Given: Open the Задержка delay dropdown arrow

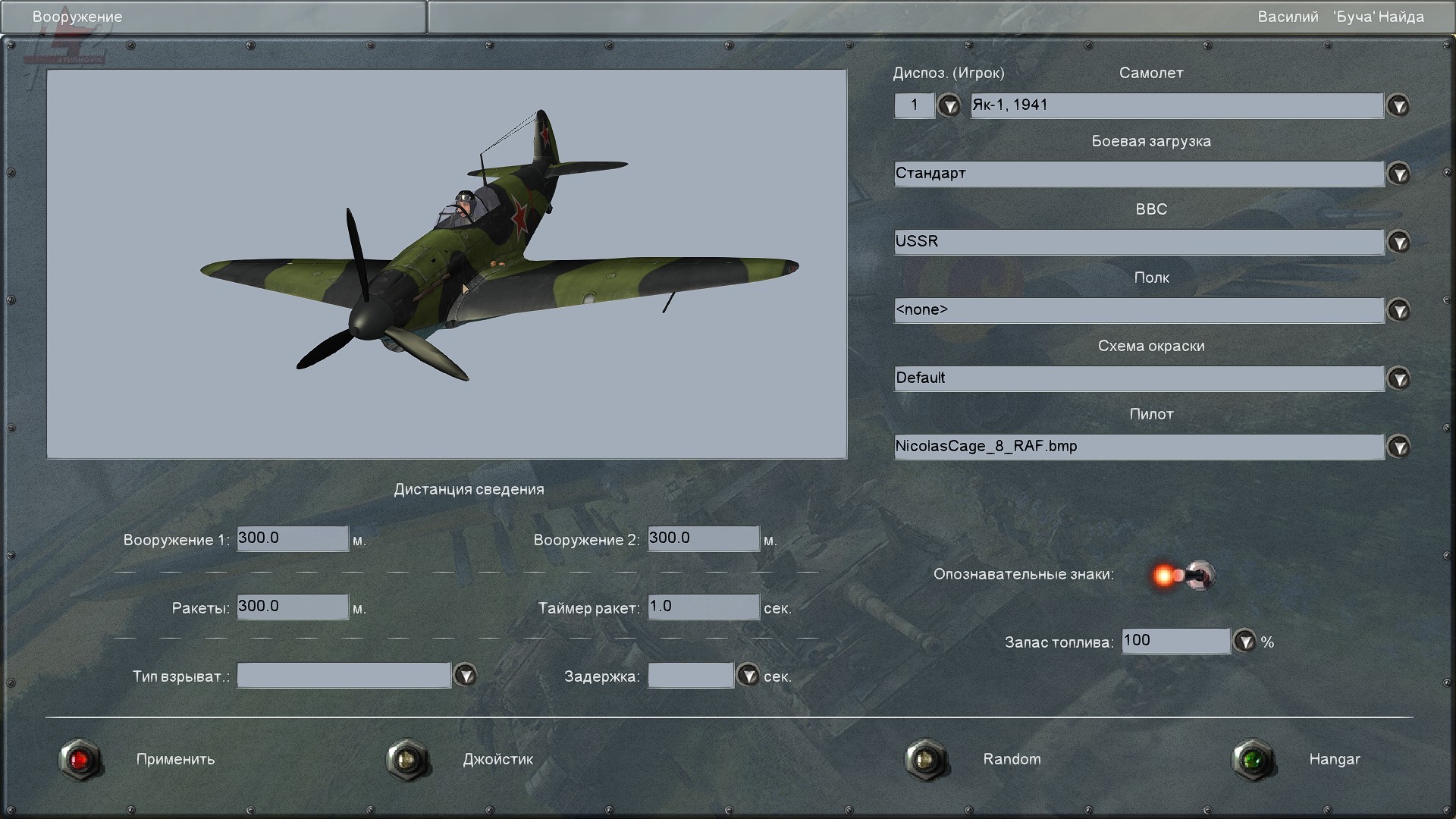Looking at the screenshot, I should pos(748,675).
